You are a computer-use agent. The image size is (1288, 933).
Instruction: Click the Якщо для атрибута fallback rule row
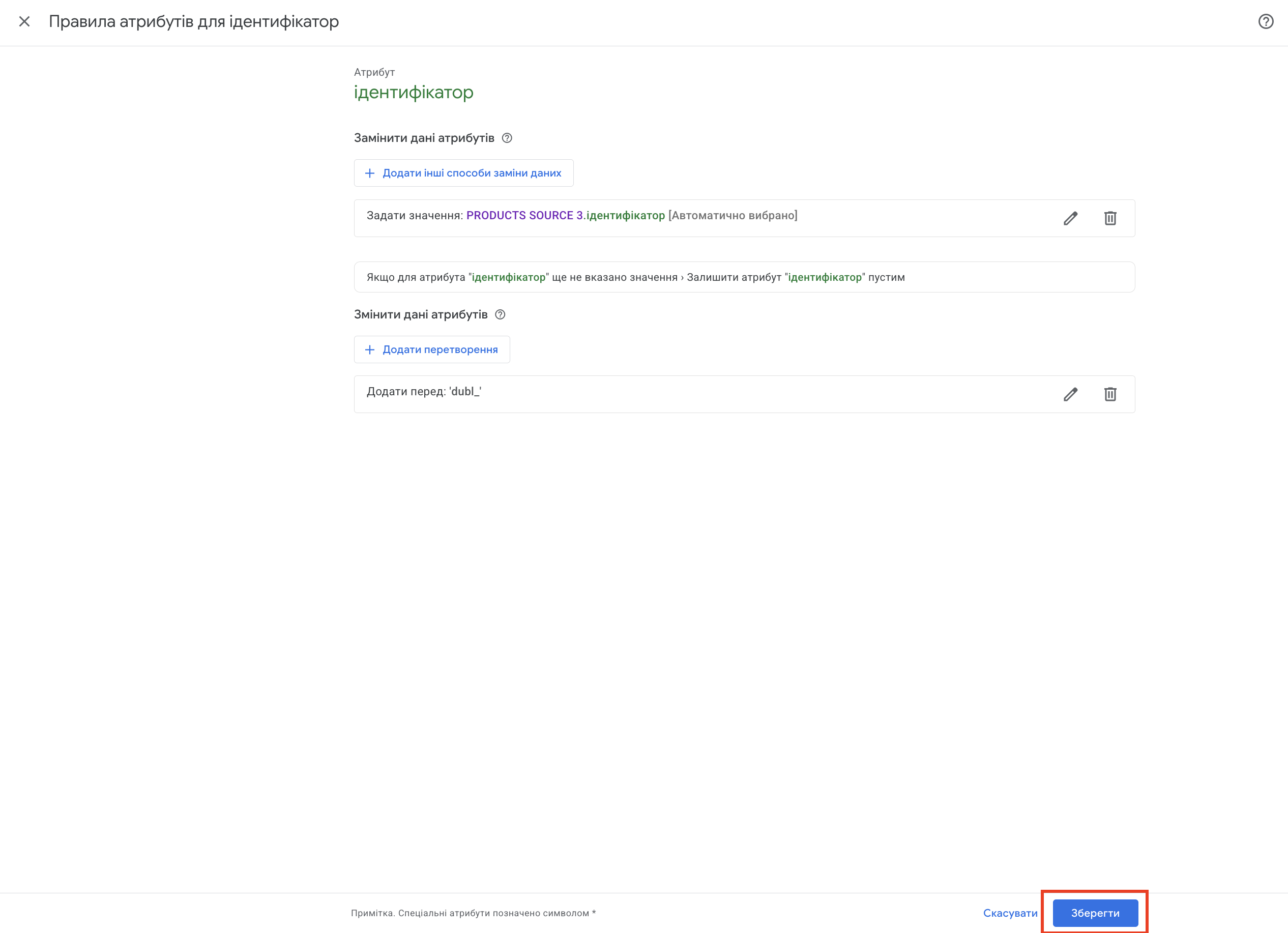[744, 277]
